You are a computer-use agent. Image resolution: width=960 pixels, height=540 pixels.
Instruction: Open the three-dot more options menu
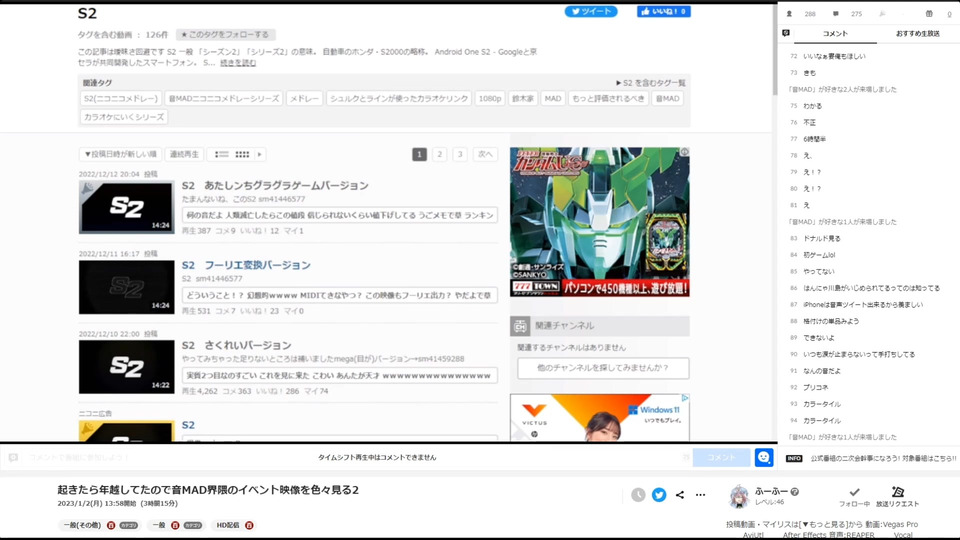click(700, 495)
